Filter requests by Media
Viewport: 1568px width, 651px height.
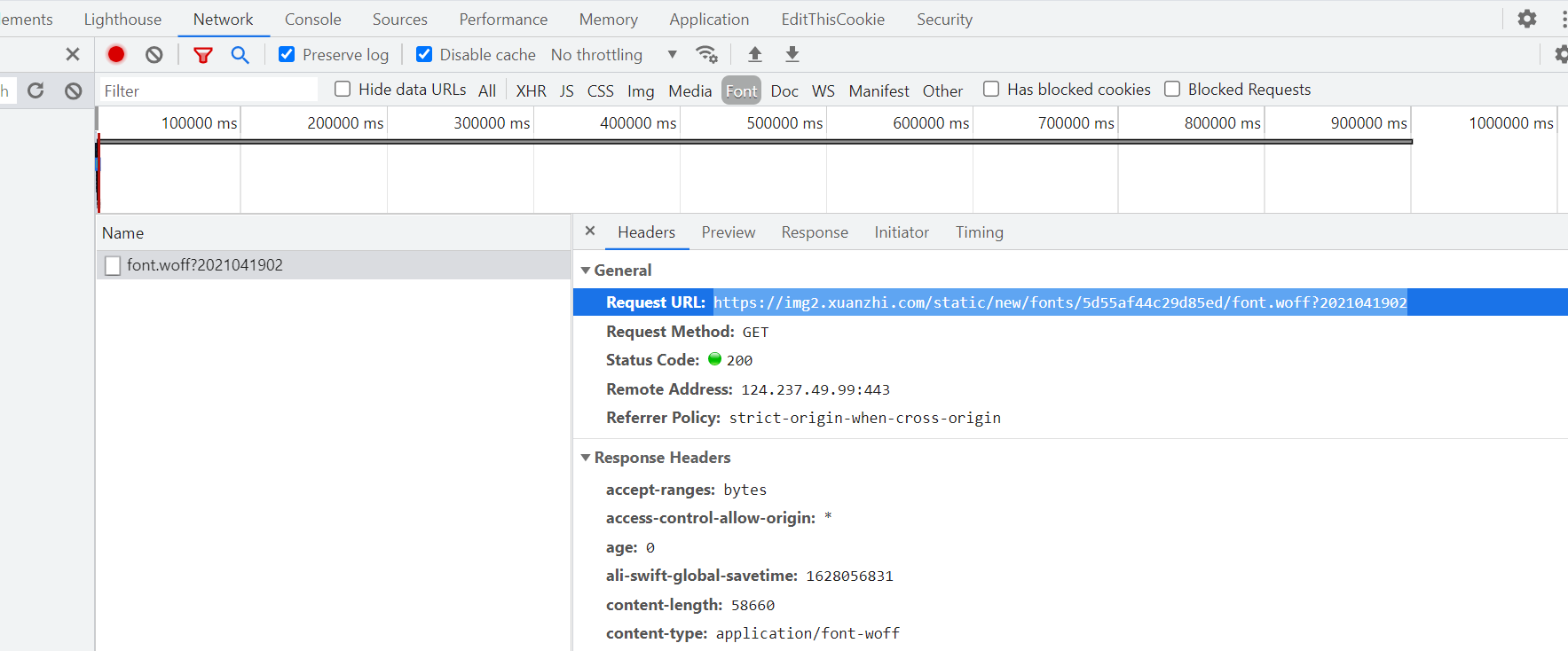tap(690, 90)
